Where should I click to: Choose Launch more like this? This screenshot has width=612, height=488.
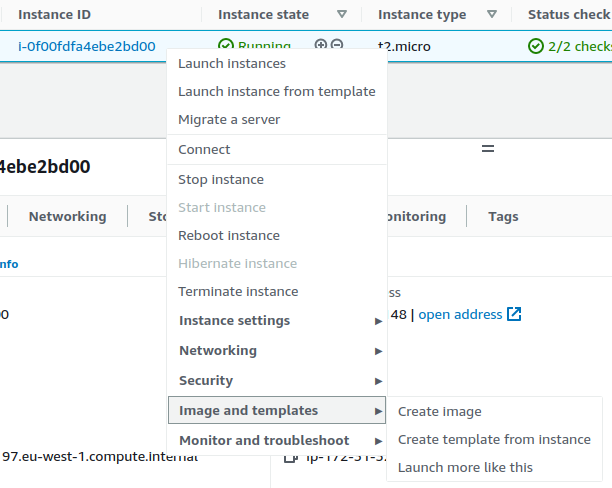[465, 468]
